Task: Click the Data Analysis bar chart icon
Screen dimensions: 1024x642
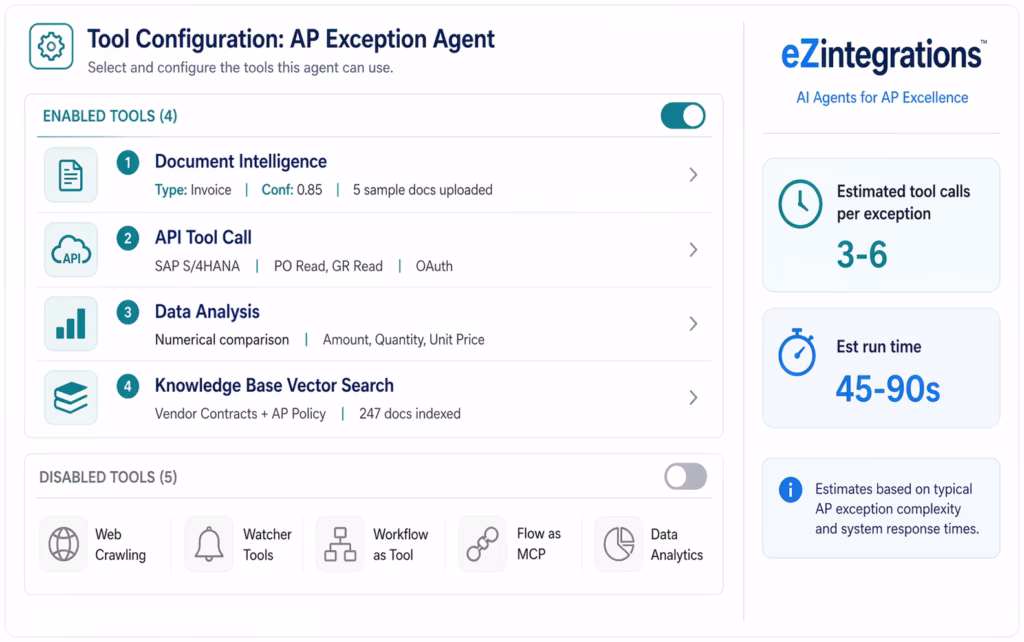Action: pos(71,324)
